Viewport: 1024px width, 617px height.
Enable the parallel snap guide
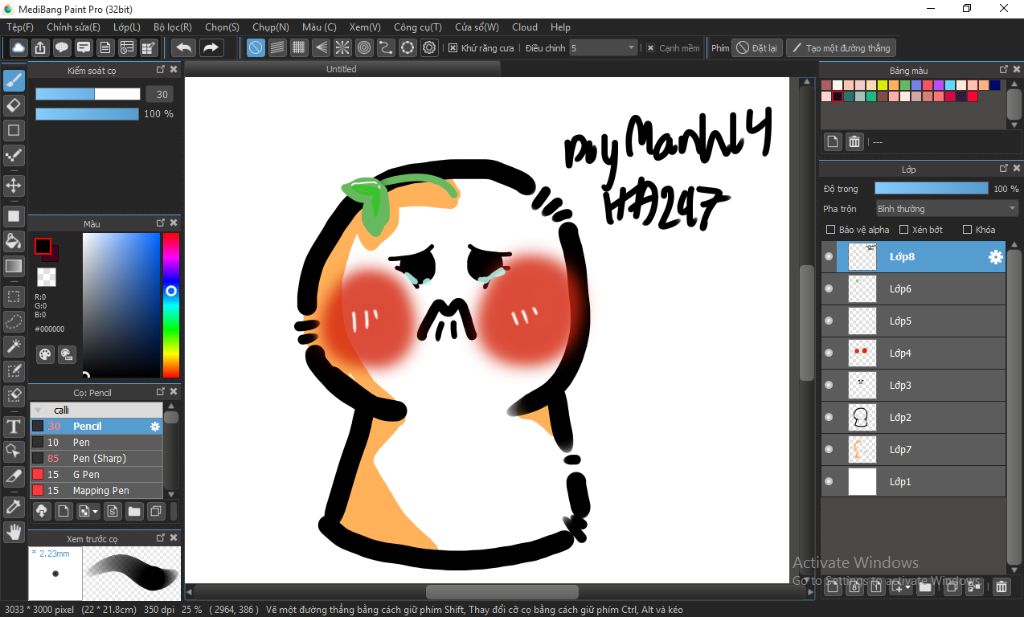tap(278, 48)
